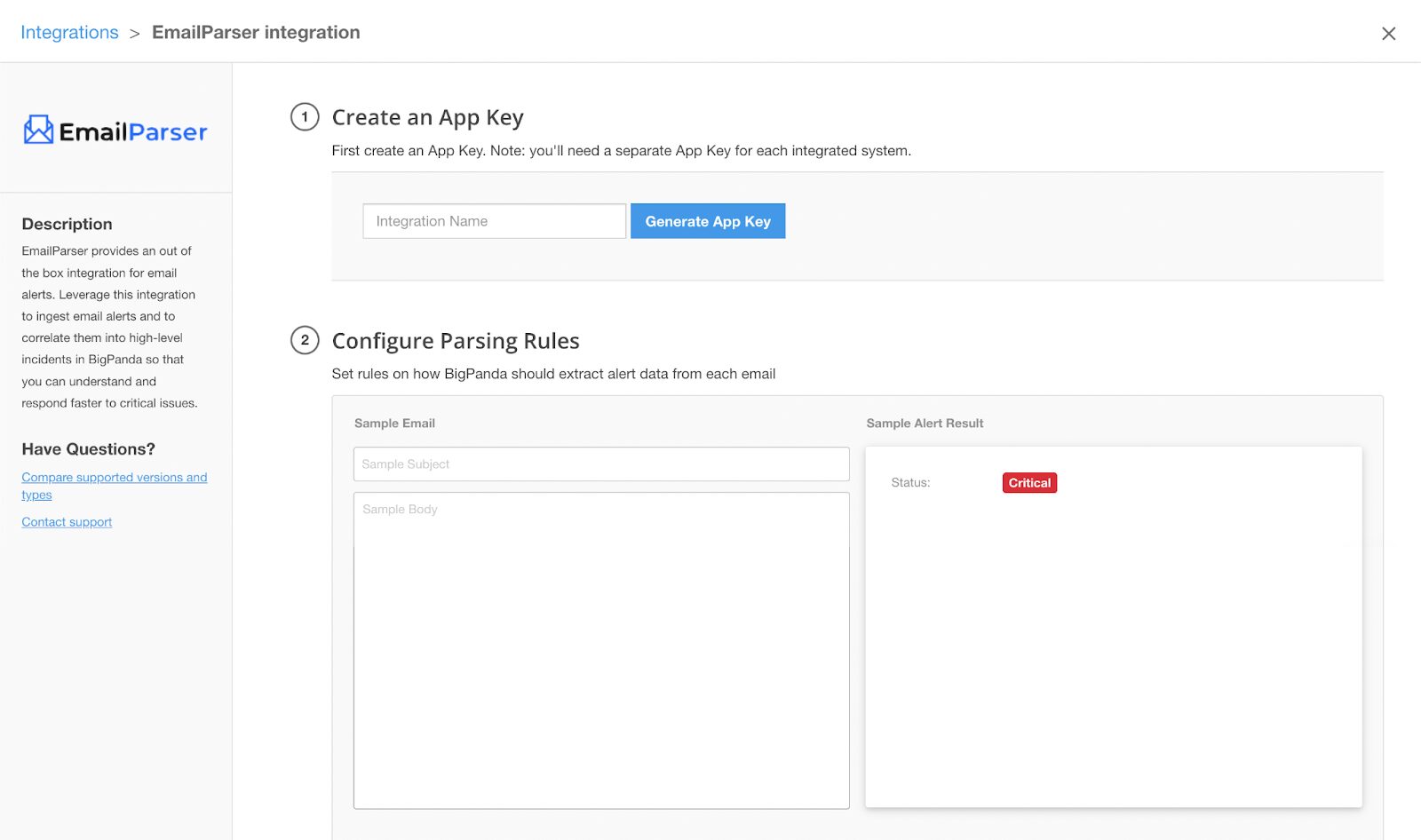Click the Critical status badge
1421x840 pixels.
coord(1029,483)
